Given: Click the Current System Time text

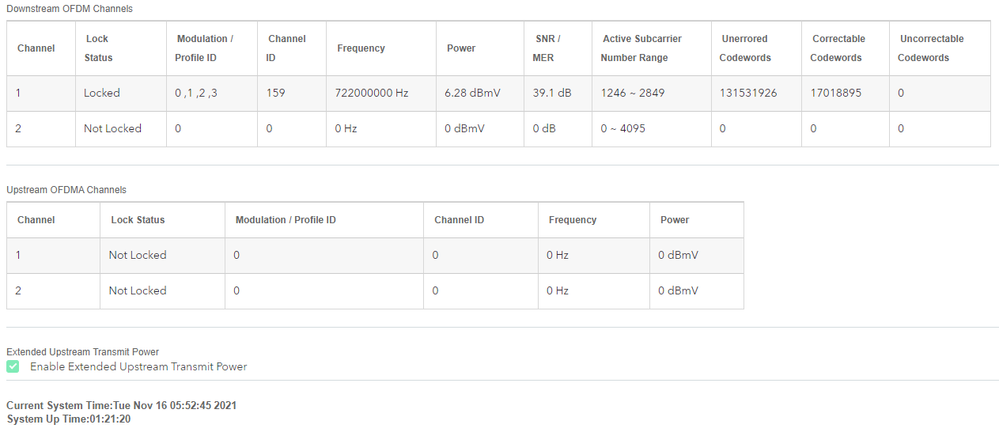Looking at the screenshot, I should click(121, 405).
